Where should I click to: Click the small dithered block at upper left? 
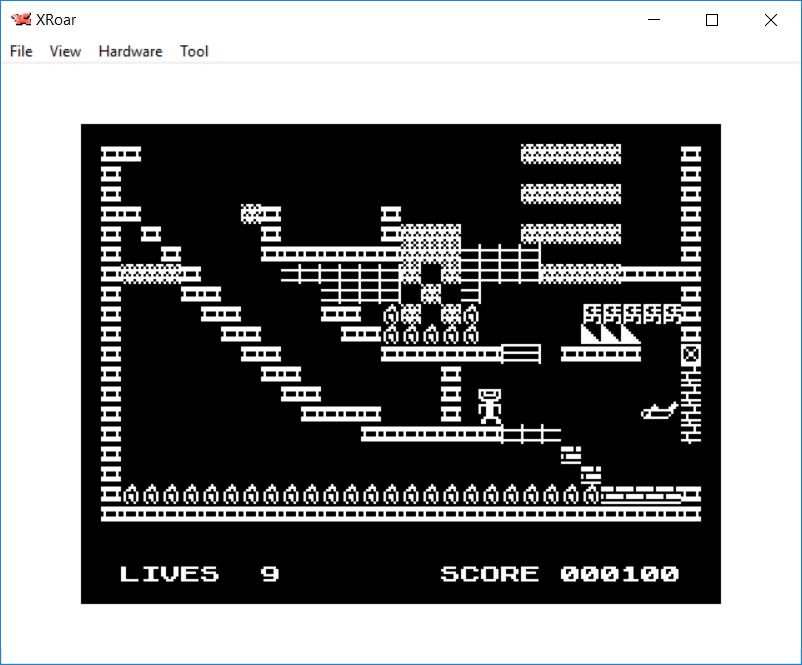pyautogui.click(x=250, y=213)
